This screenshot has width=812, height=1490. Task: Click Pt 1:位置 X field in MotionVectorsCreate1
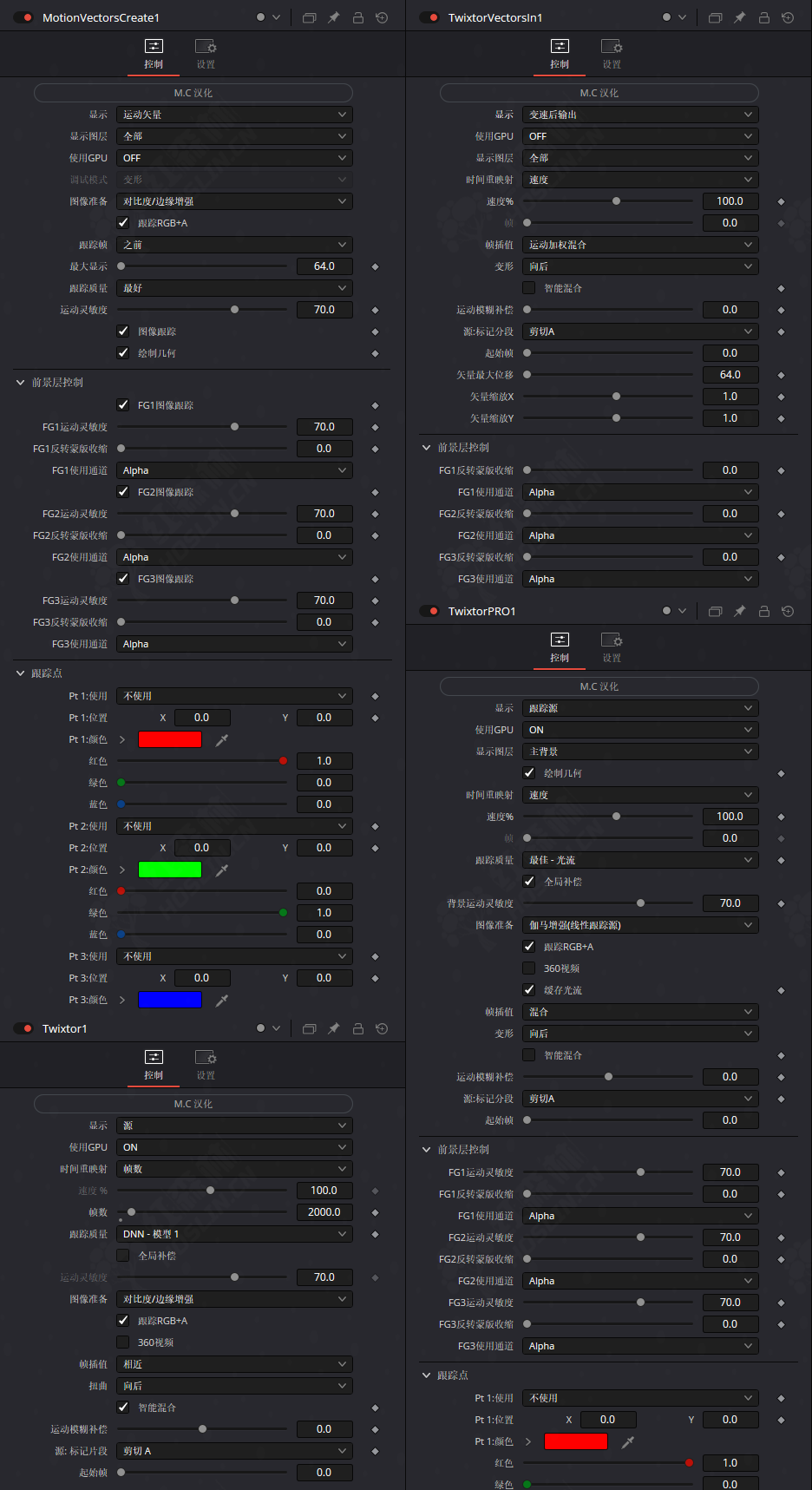[202, 718]
